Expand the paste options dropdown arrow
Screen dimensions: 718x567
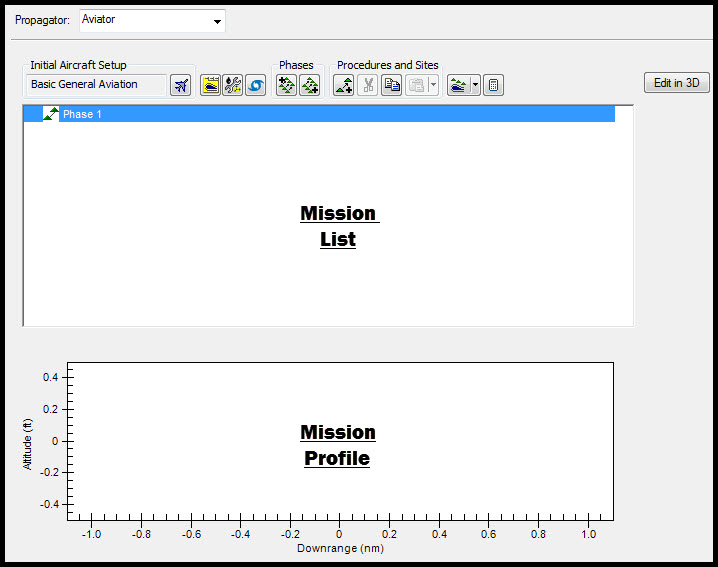[433, 85]
